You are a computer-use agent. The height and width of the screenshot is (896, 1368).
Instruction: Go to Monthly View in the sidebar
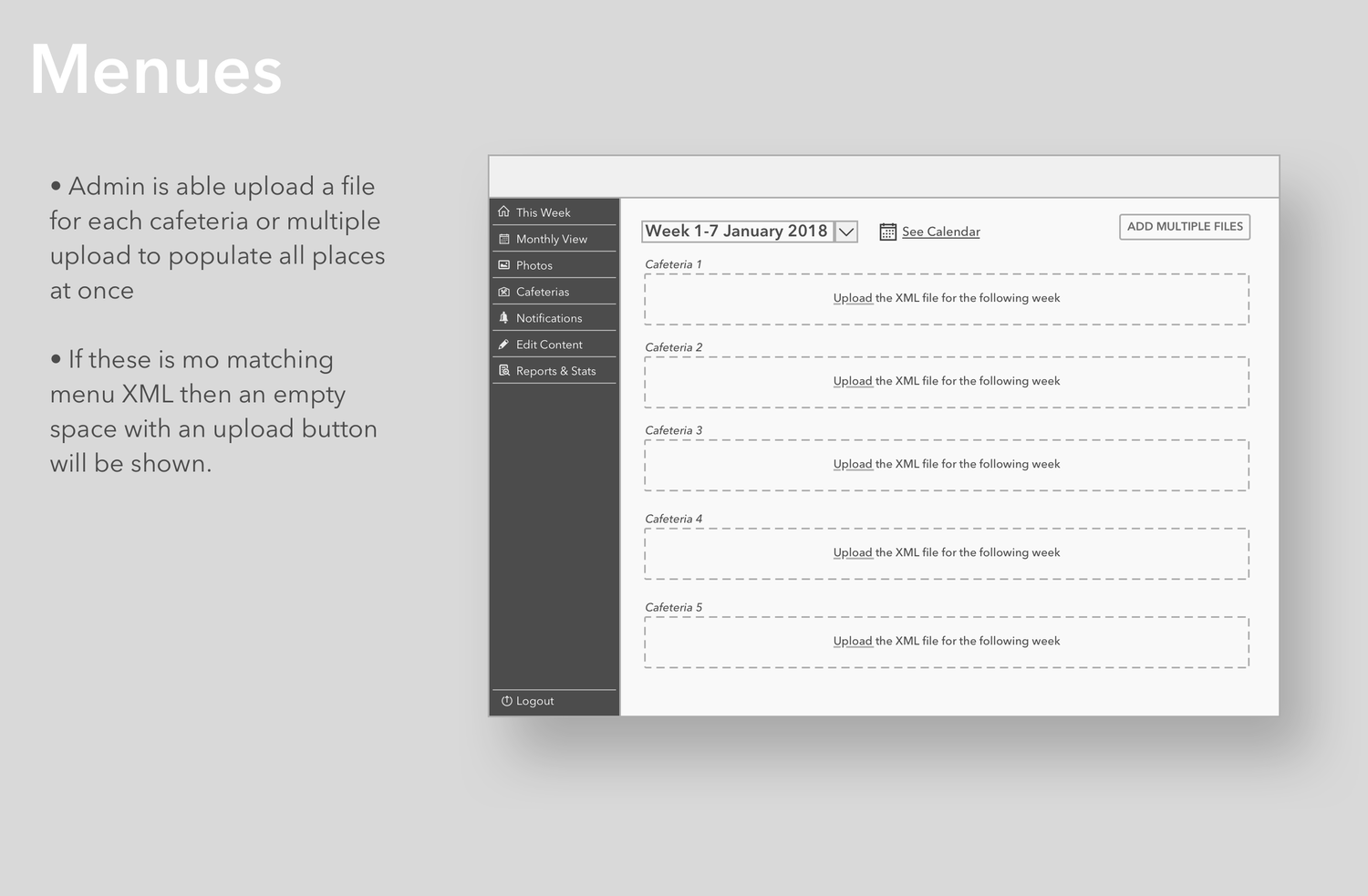pyautogui.click(x=554, y=239)
